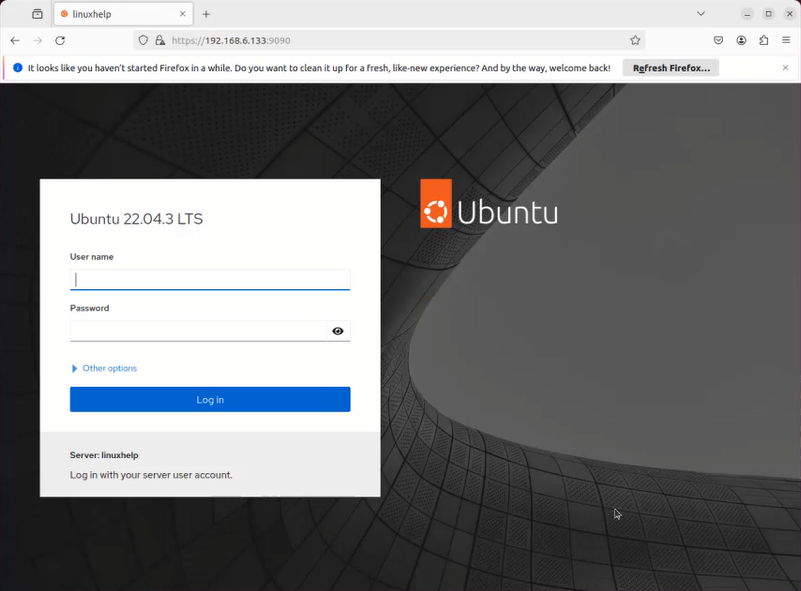The image size is (801, 591).
Task: Focus the User name input field
Action: [210, 279]
